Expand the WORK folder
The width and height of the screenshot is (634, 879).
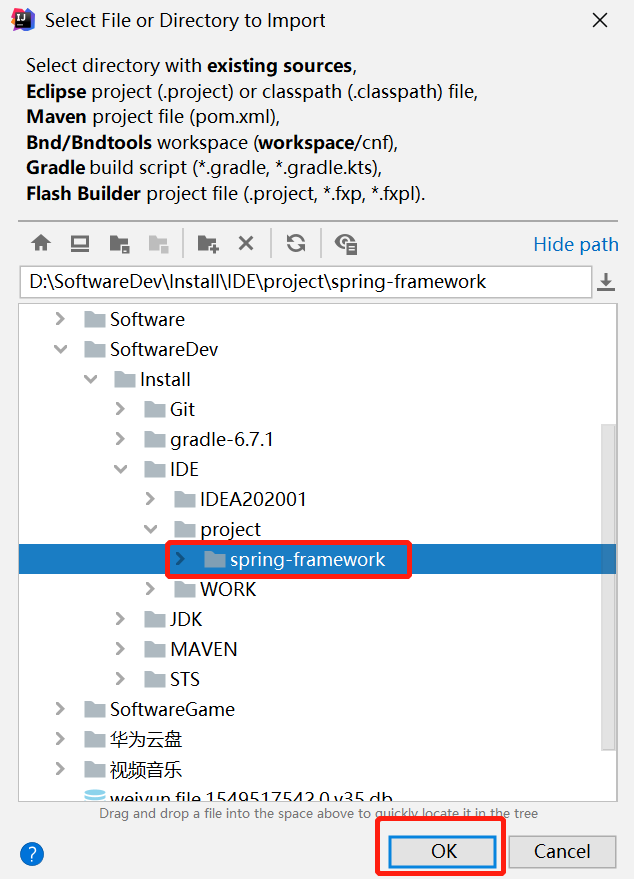click(x=150, y=589)
